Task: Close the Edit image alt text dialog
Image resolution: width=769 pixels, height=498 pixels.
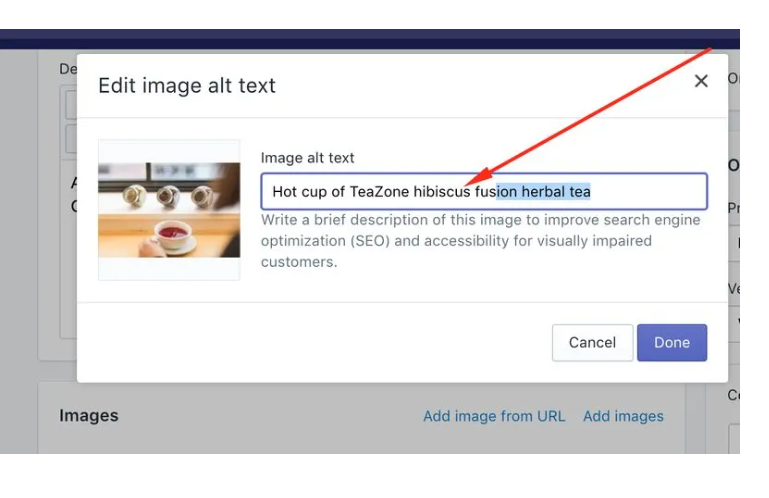Action: 701,81
